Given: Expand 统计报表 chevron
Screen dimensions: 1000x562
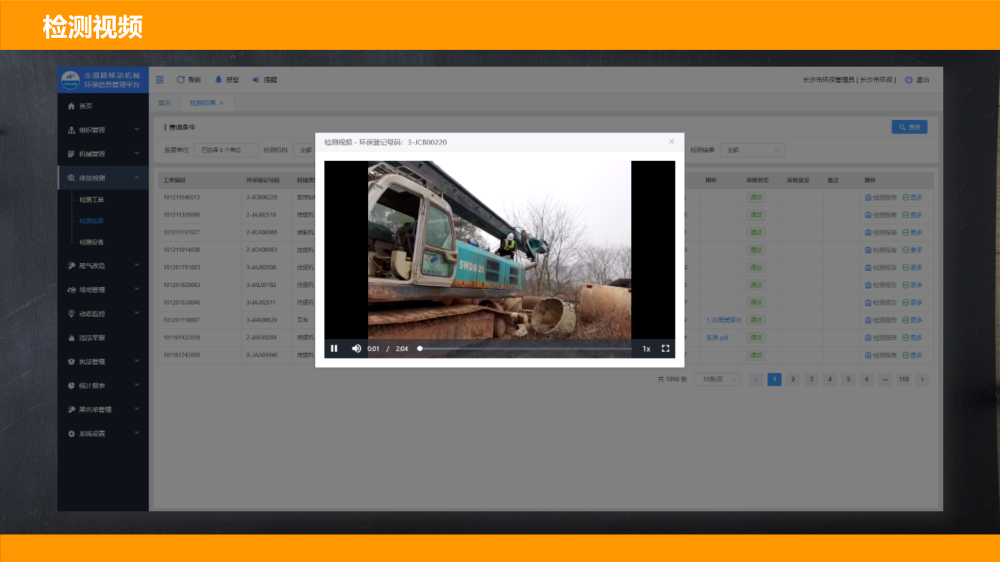Looking at the screenshot, I should [x=136, y=385].
